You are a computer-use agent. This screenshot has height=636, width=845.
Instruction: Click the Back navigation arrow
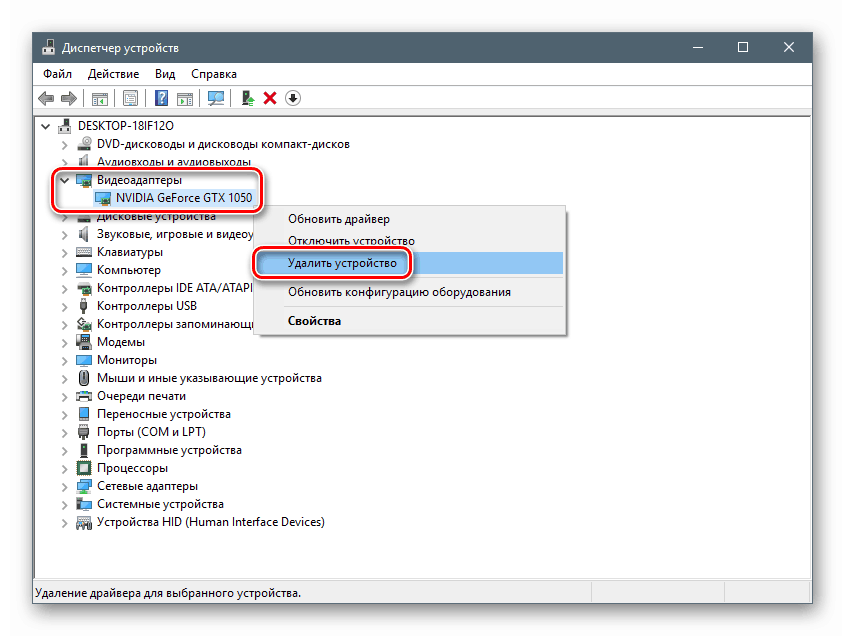(46, 98)
